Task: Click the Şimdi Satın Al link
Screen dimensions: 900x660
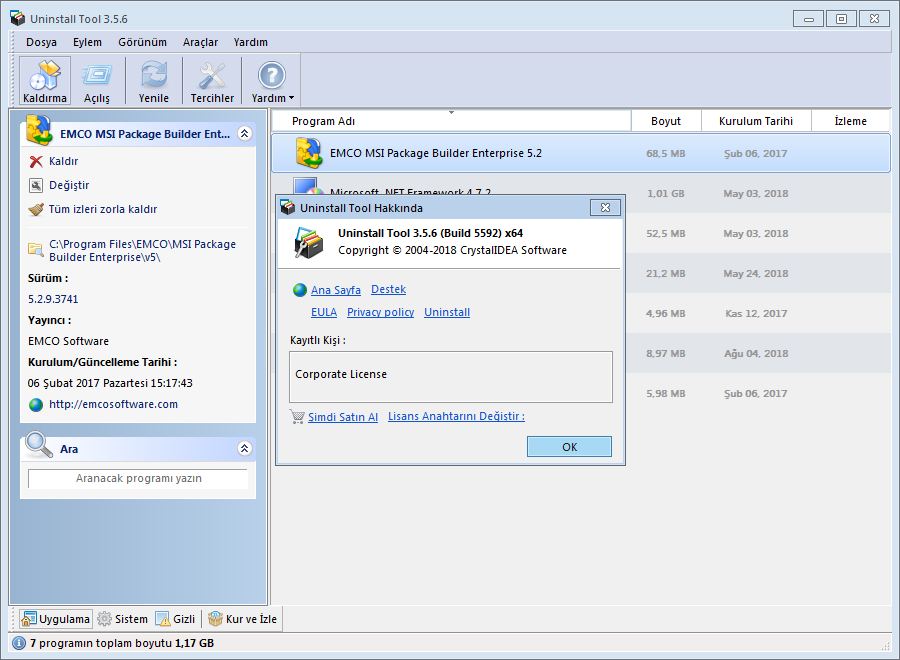Action: point(343,417)
